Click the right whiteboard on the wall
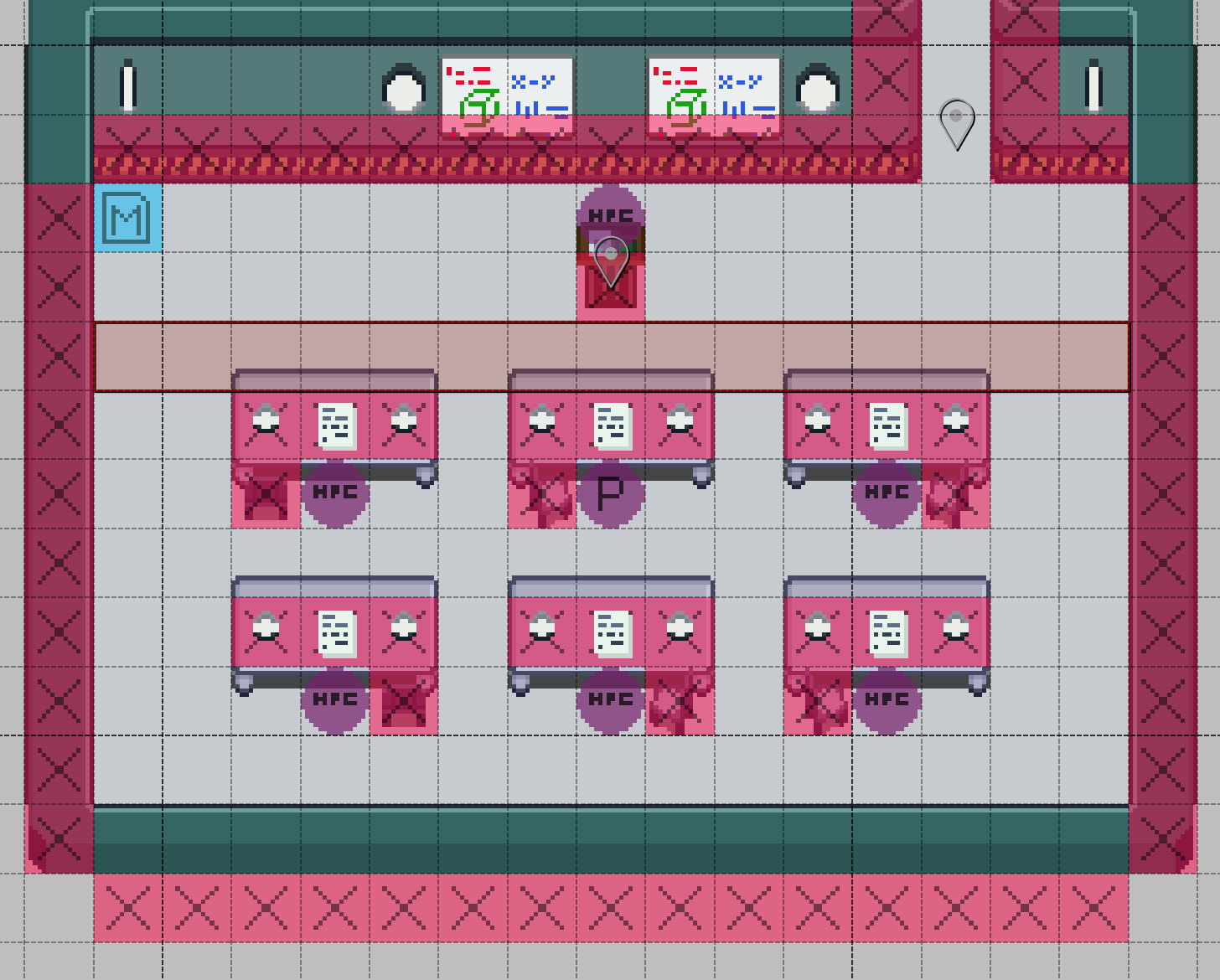The height and width of the screenshot is (980, 1220). coord(715,96)
